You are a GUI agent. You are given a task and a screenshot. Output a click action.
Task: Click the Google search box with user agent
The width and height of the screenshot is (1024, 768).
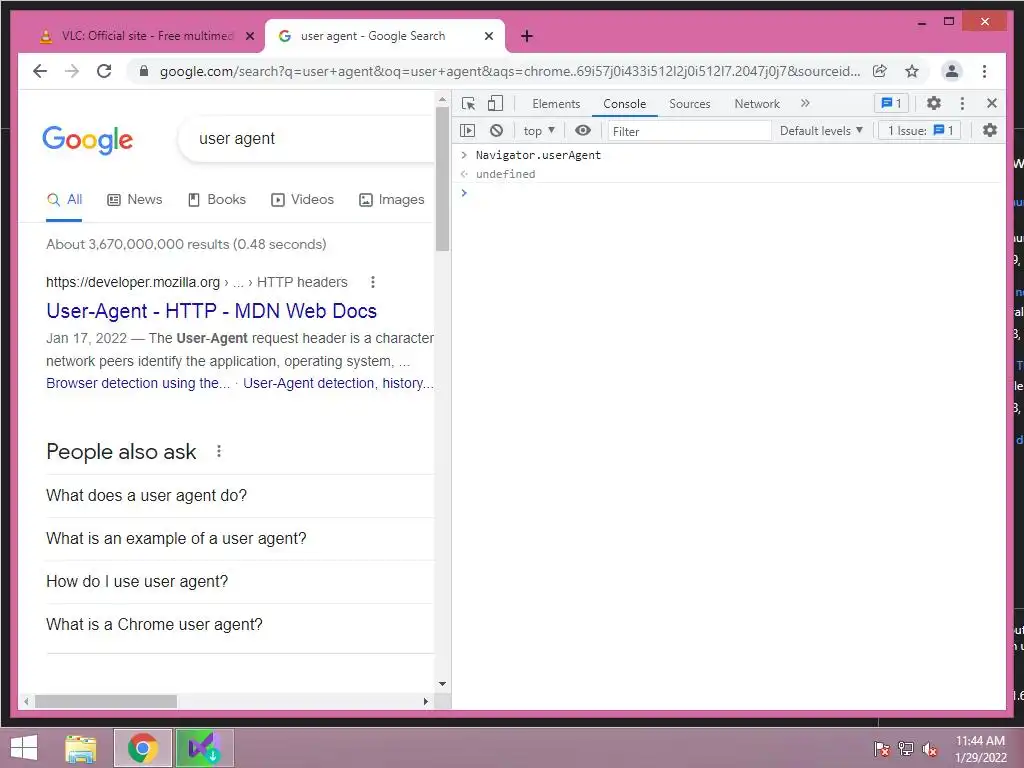(x=307, y=138)
